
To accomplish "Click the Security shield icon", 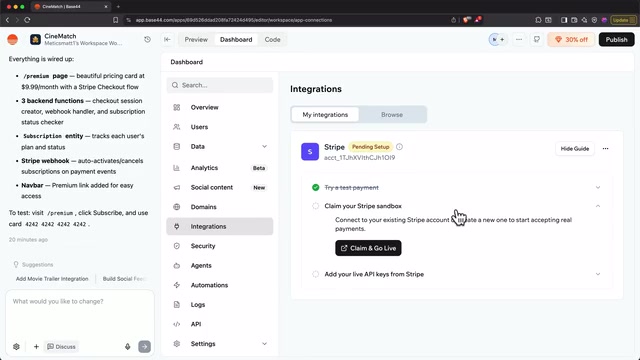I will point(177,246).
